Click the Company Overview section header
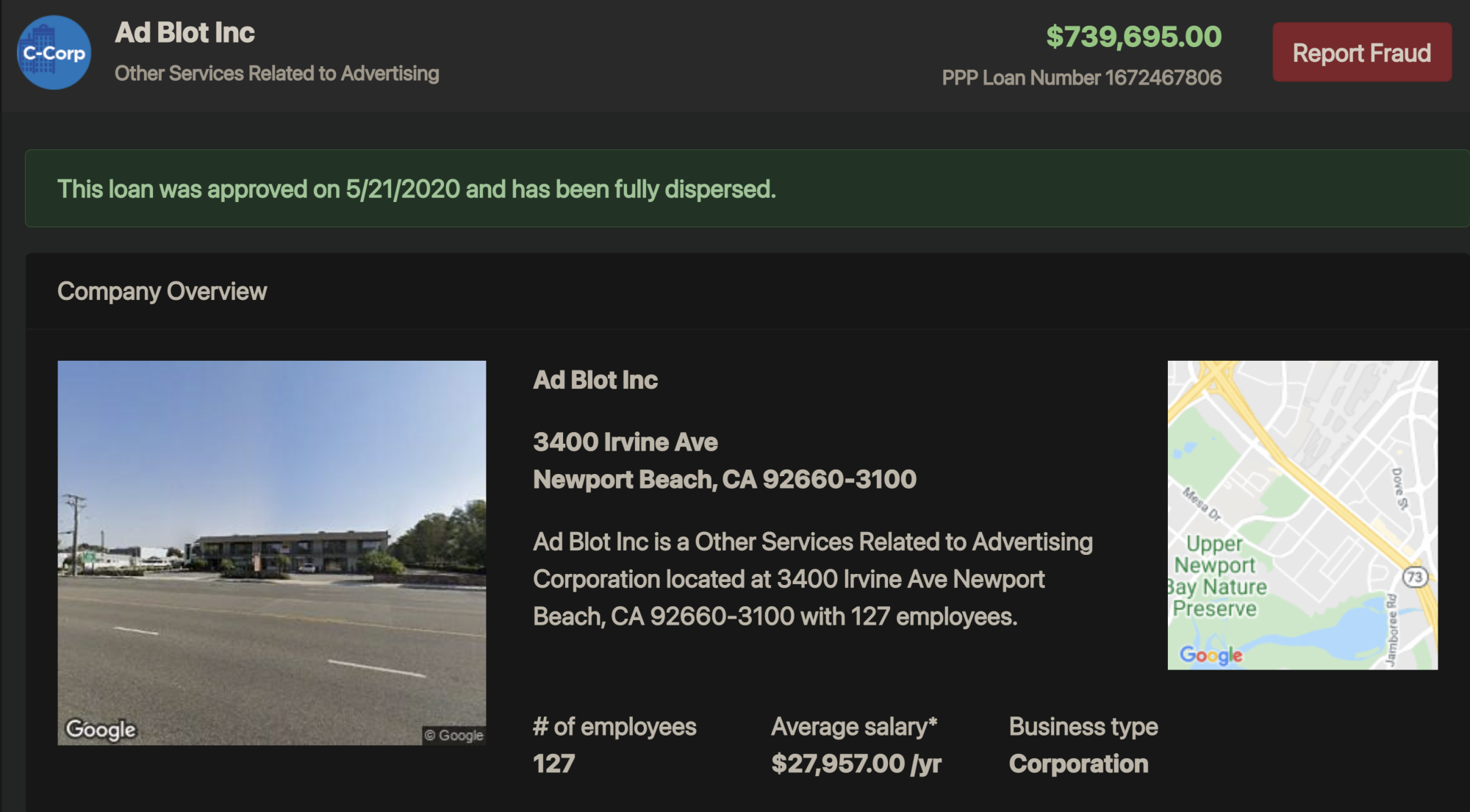Viewport: 1470px width, 812px height. 162,291
